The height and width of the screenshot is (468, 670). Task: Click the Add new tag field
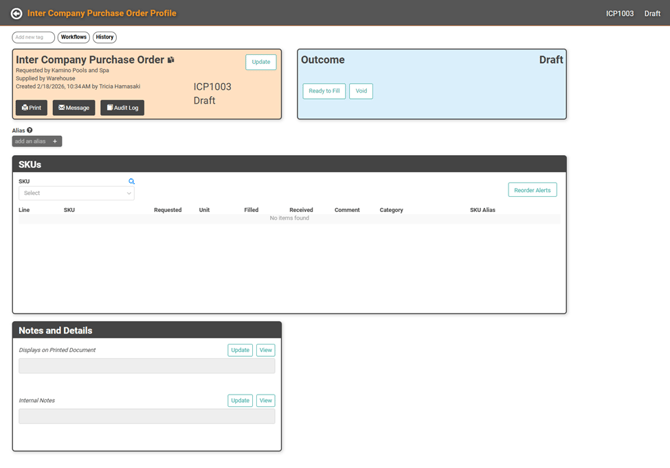33,37
